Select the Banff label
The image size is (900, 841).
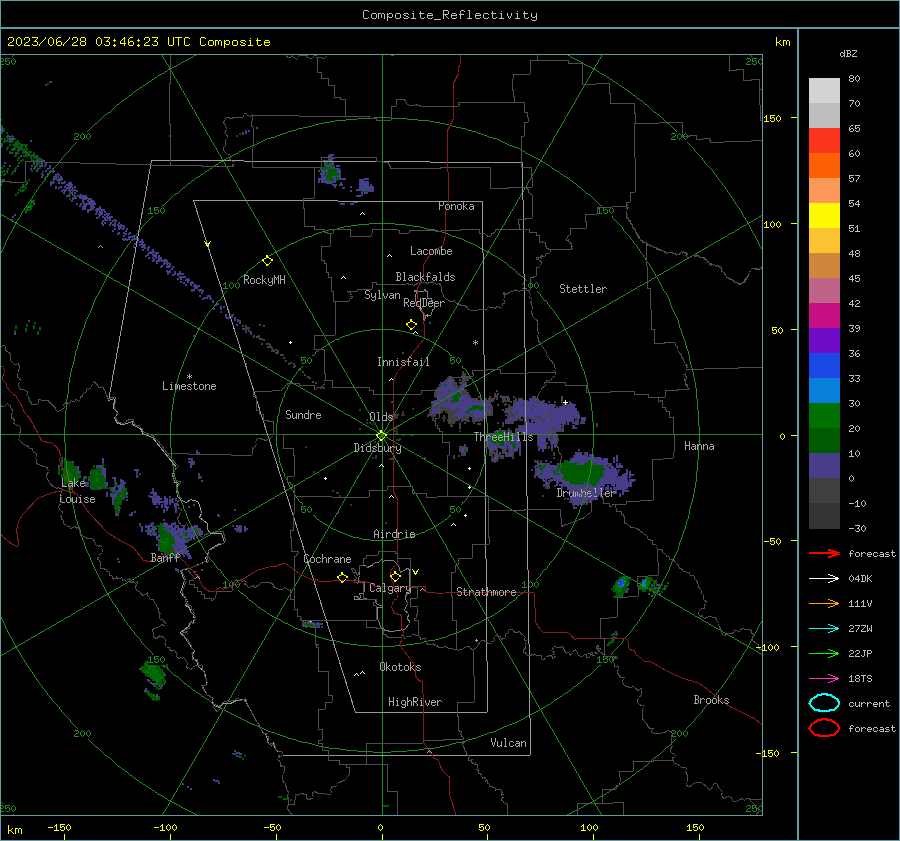pyautogui.click(x=165, y=557)
